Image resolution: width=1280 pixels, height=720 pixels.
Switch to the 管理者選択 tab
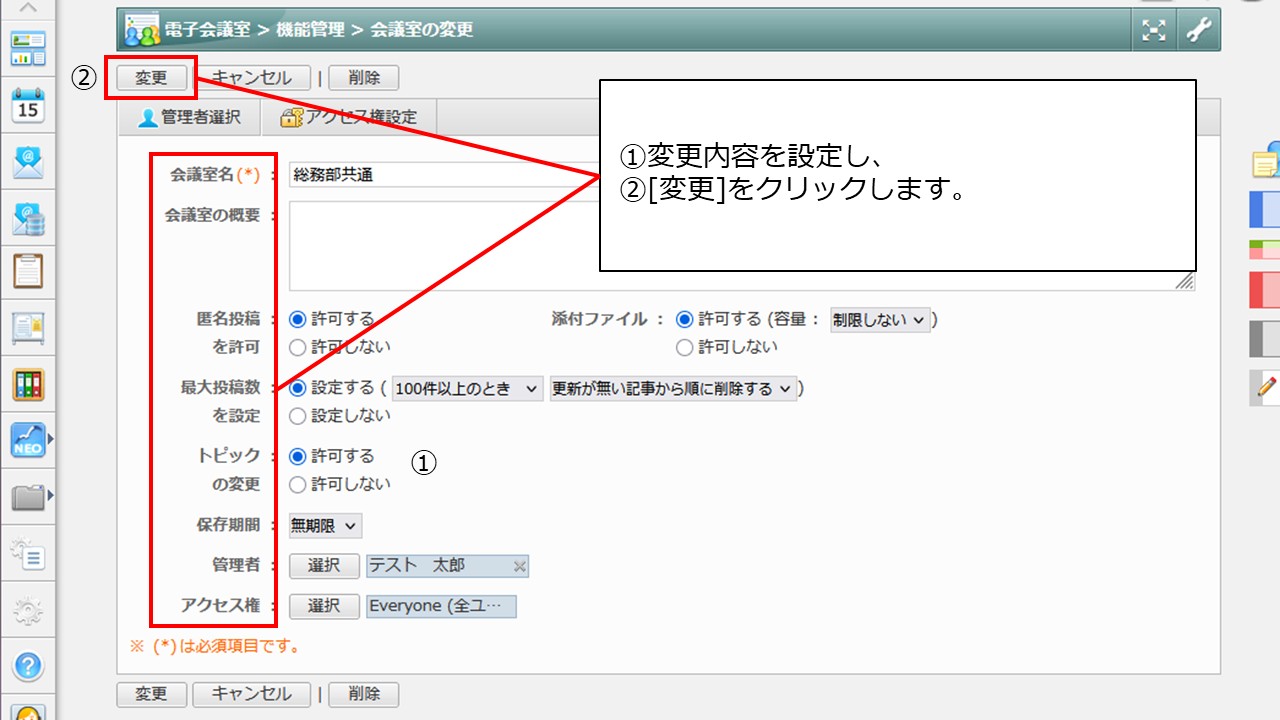click(x=190, y=117)
